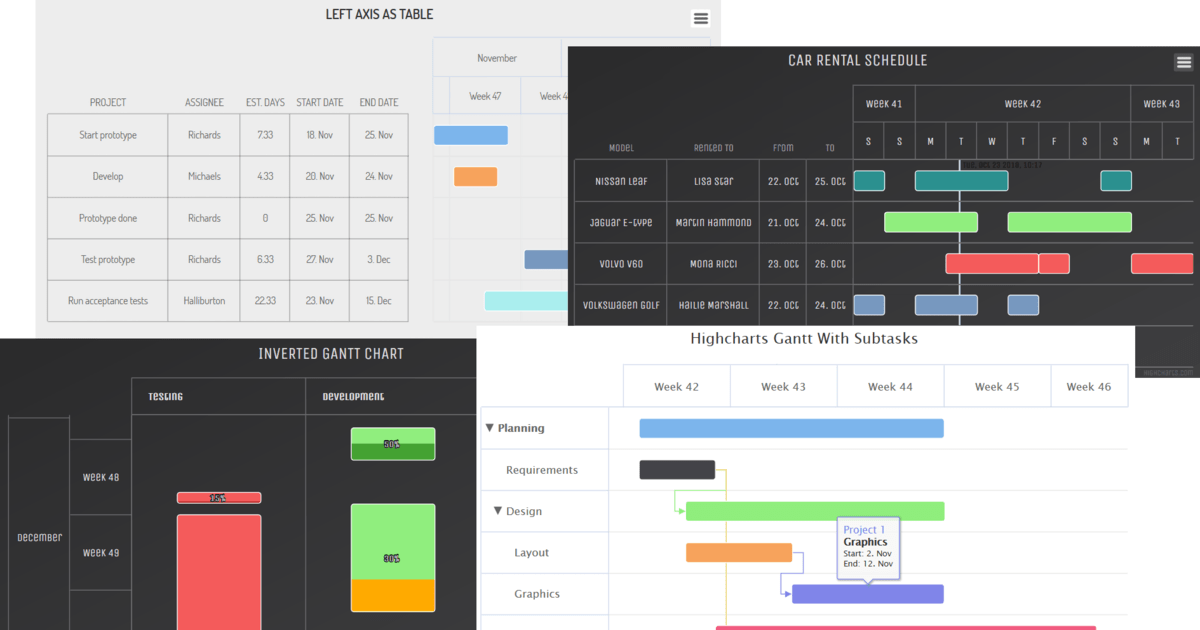Click the EST. DAYS column header
This screenshot has height=630, width=1200.
[x=265, y=103]
